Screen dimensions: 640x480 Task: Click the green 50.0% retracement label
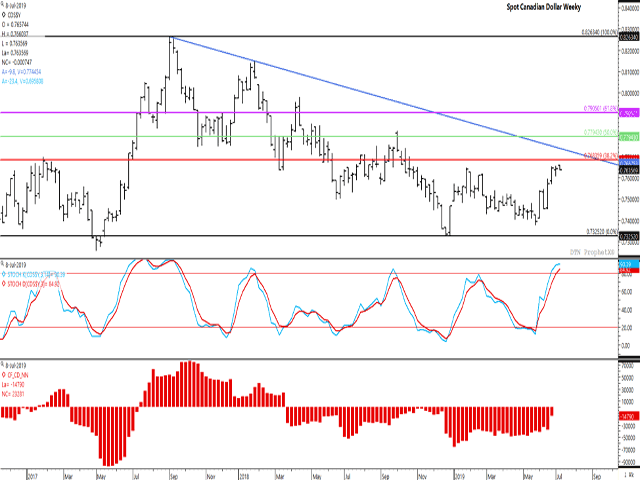tap(601, 132)
